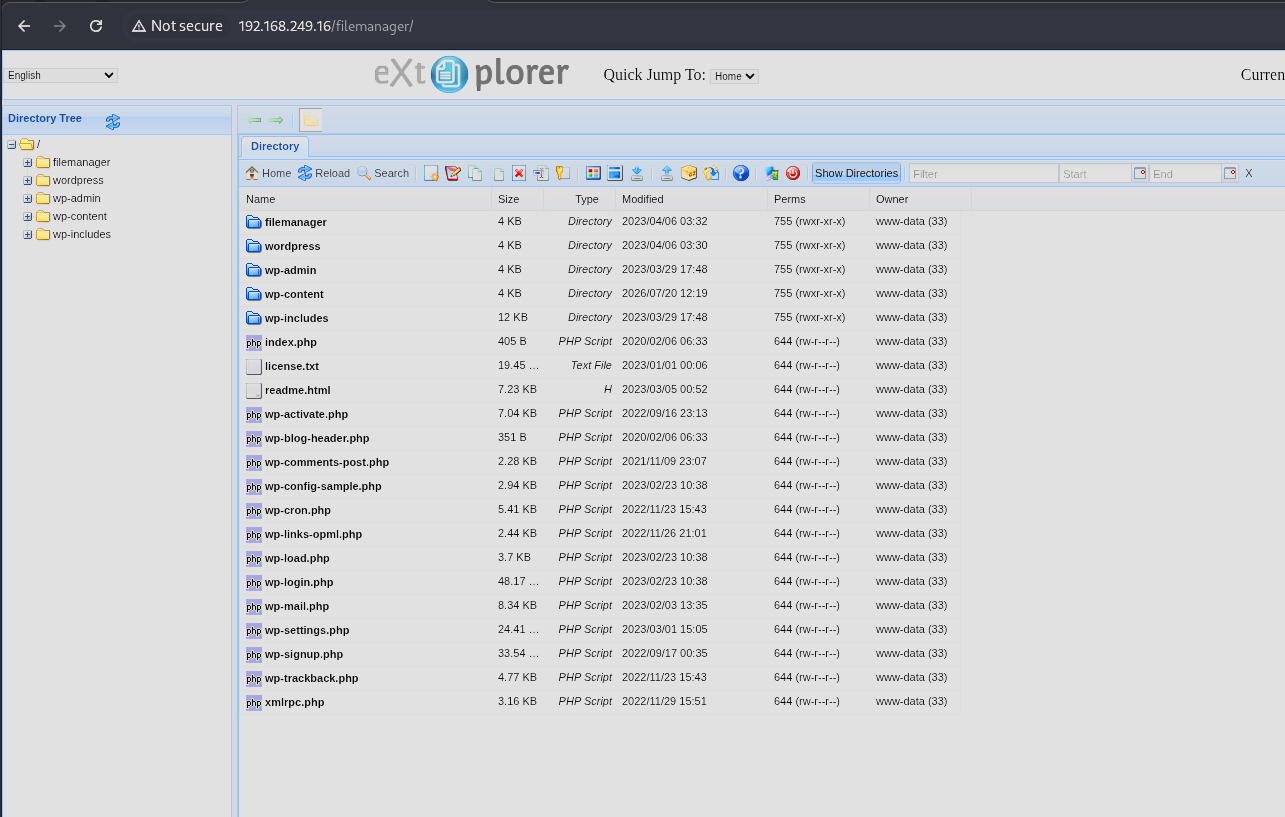Click the Extract archive icon
1285x817 pixels.
(711, 173)
